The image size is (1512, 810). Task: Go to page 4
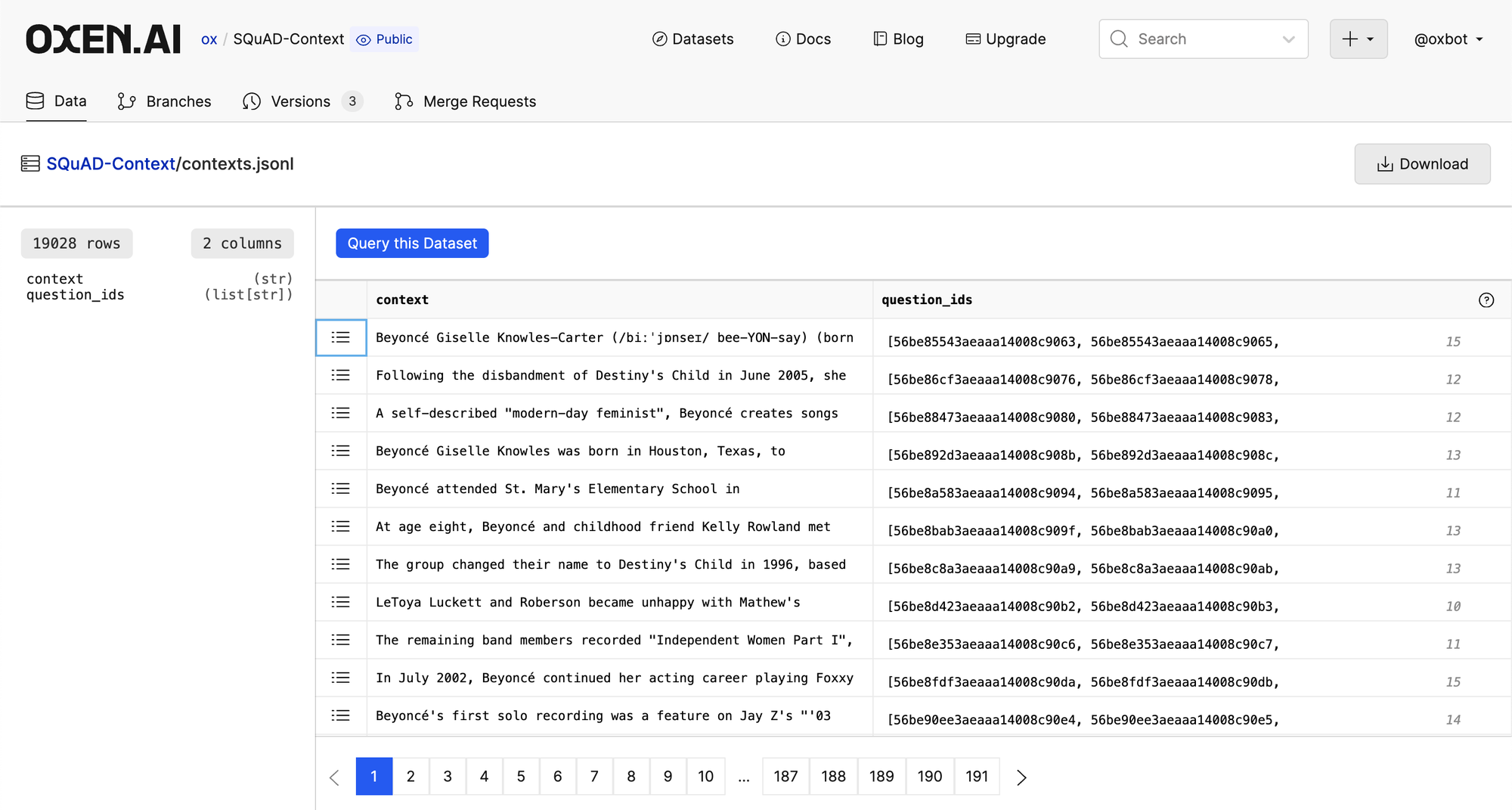[x=484, y=777]
